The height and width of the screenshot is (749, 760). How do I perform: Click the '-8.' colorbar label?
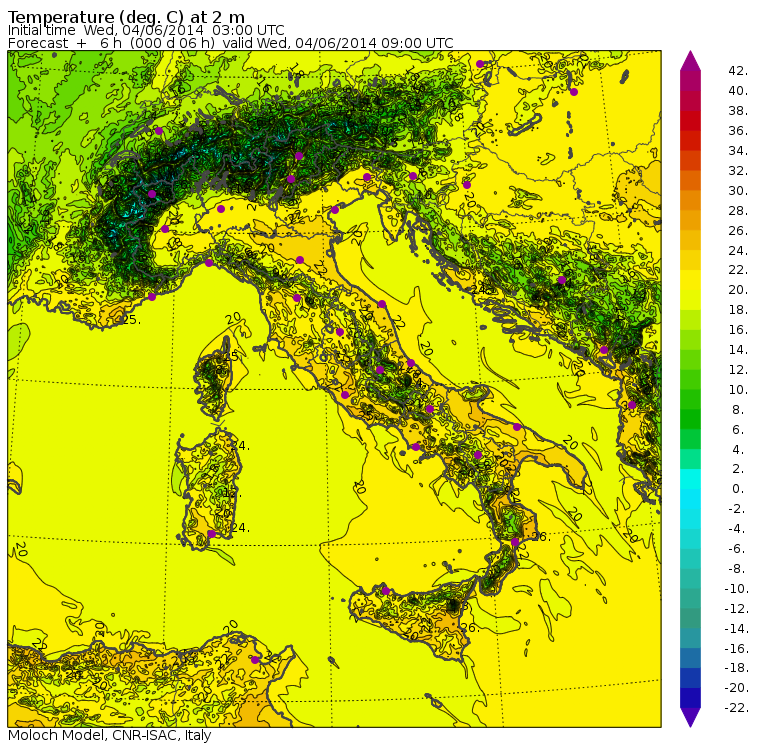point(737,568)
